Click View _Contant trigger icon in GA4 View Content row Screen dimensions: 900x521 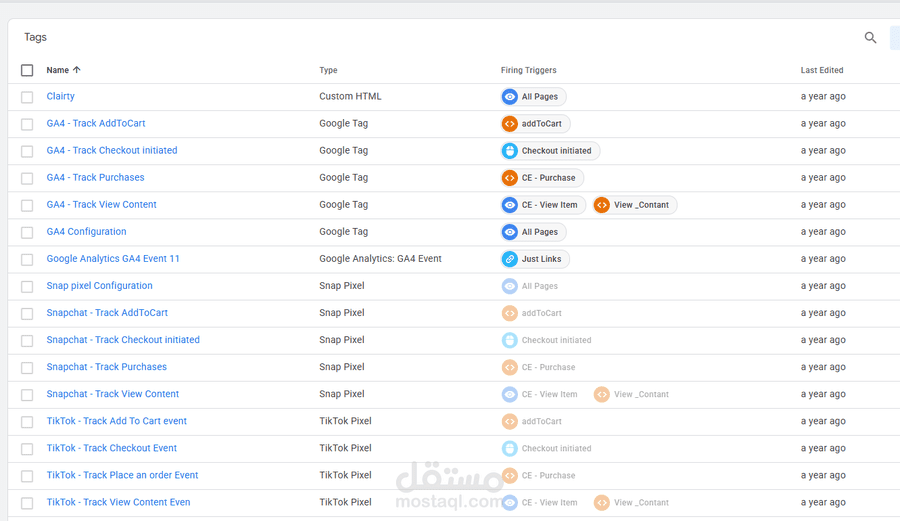point(602,205)
